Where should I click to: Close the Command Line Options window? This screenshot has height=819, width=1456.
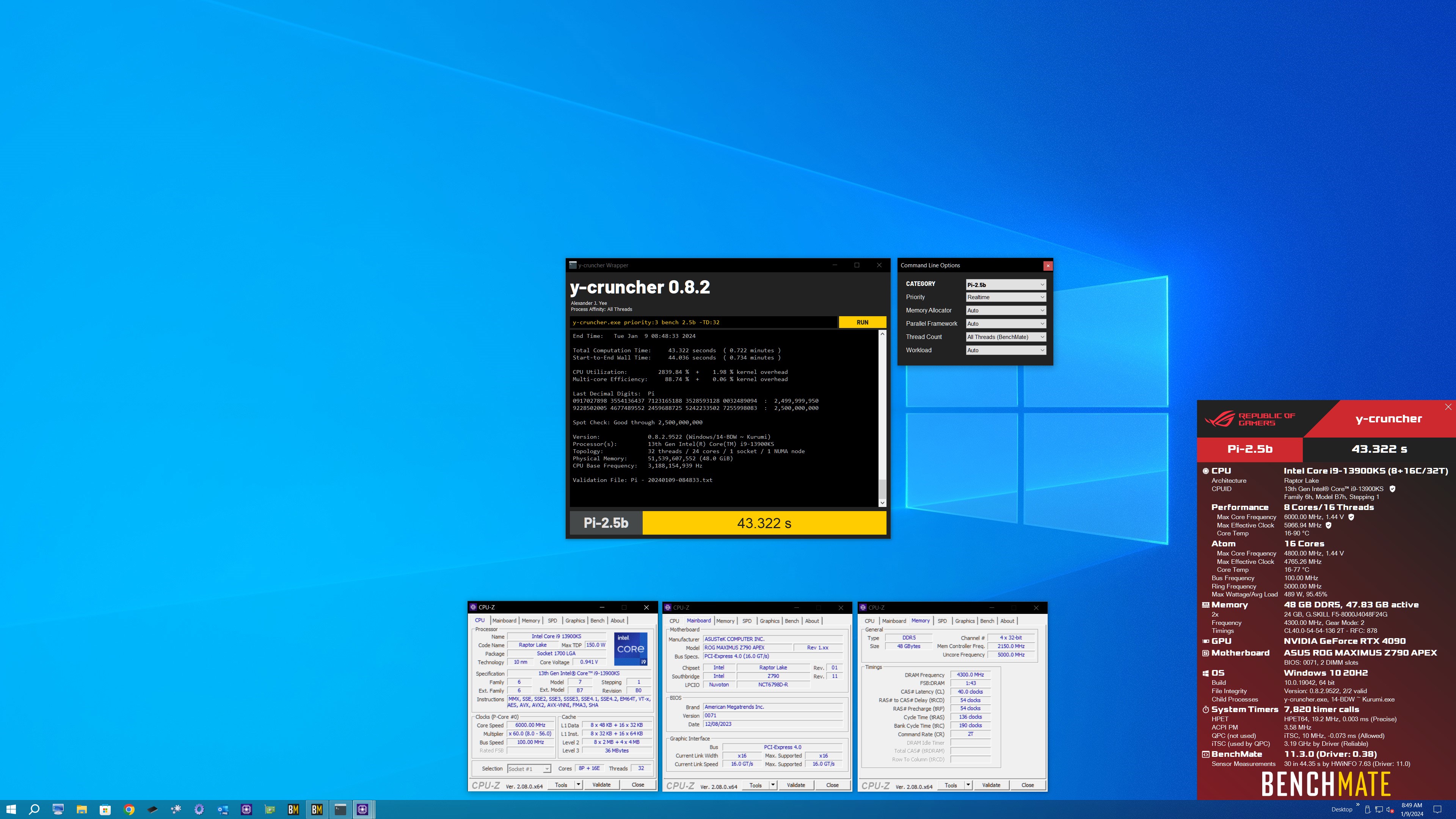point(1048,265)
